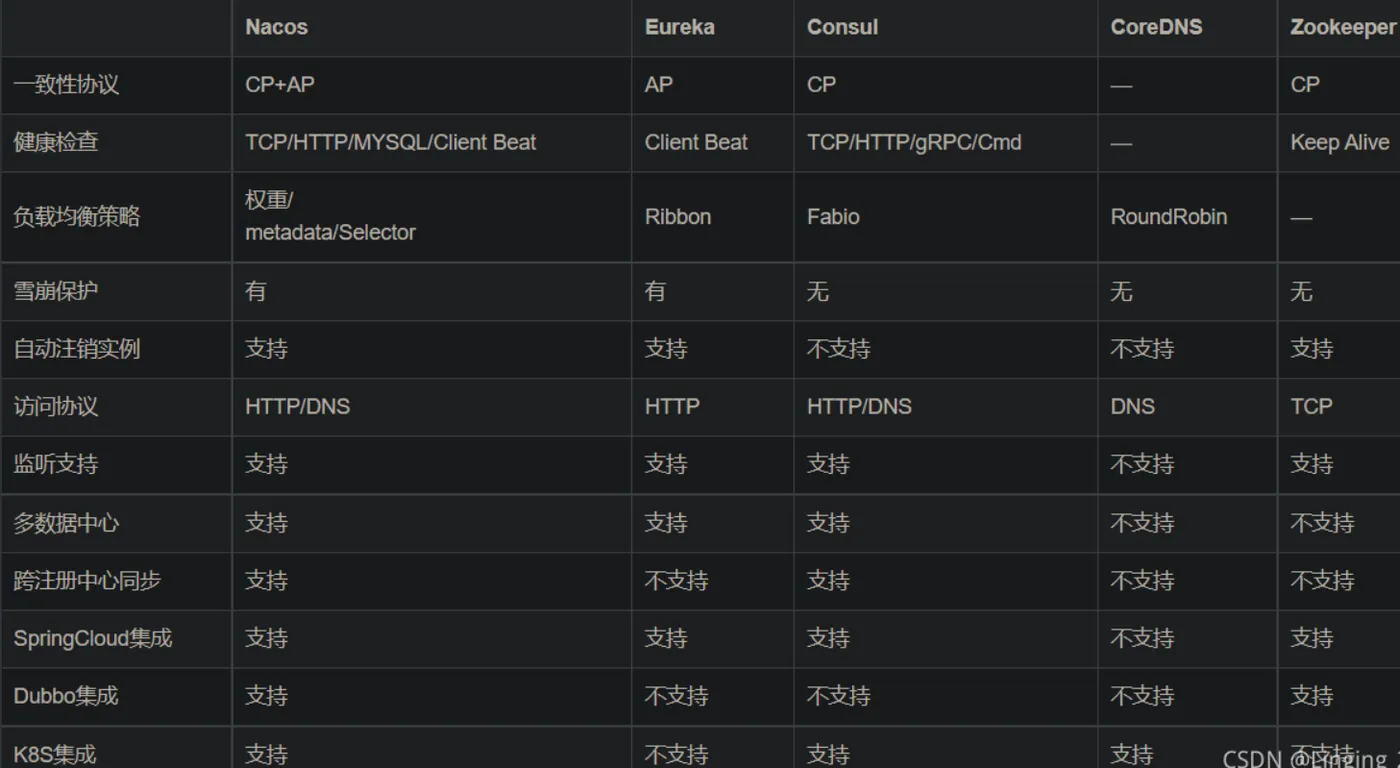This screenshot has height=768, width=1400.
Task: Select the 权重/metadata/Selector cell
Action: click(330, 217)
